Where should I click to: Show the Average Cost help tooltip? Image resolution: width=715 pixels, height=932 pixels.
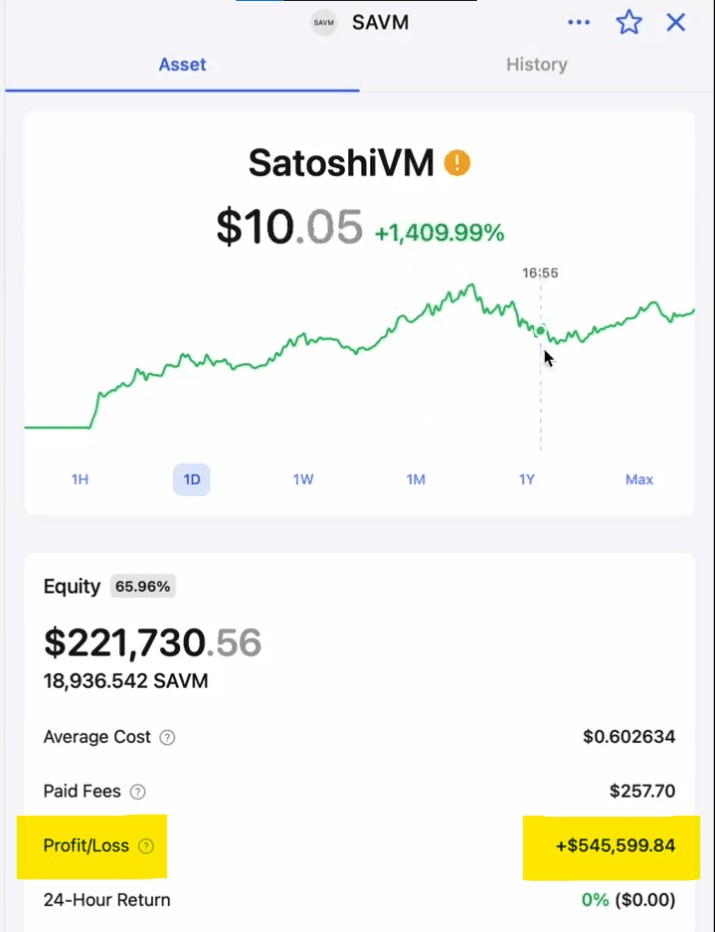[x=168, y=738]
